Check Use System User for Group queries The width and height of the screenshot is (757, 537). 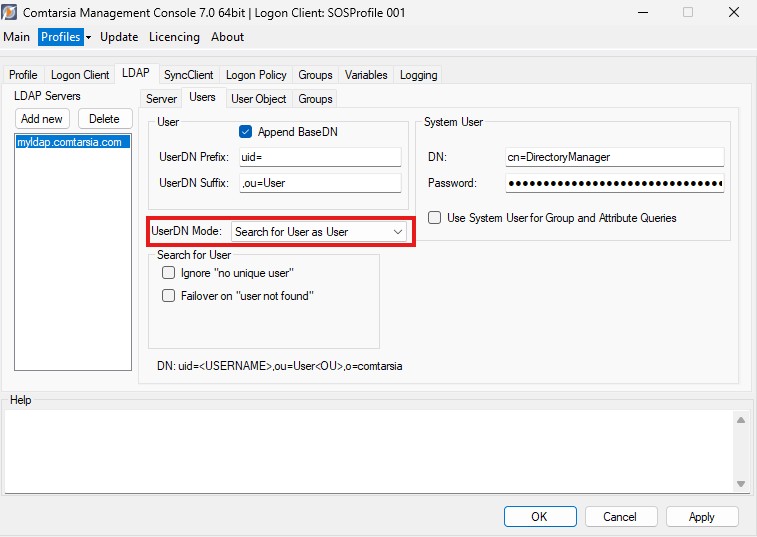[434, 218]
